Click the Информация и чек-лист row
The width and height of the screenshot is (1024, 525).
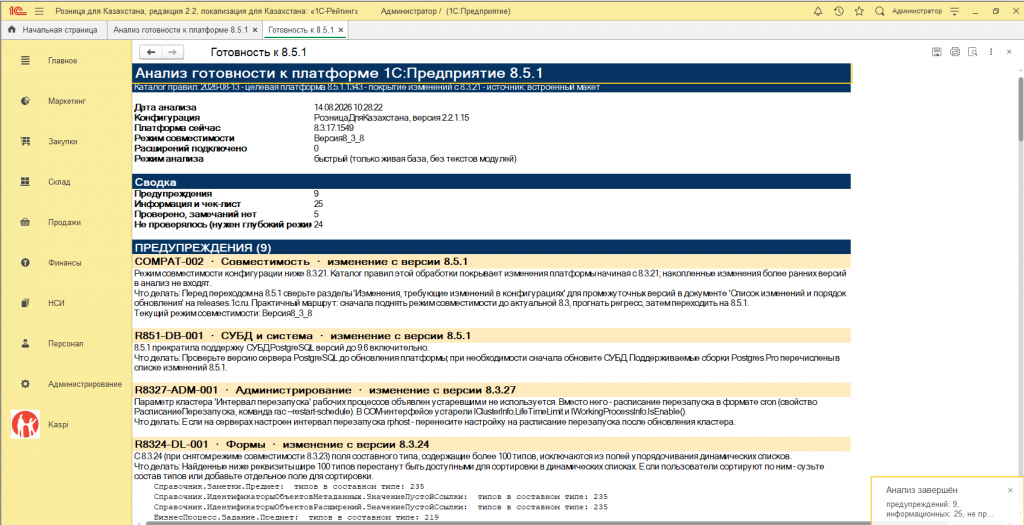pyautogui.click(x=228, y=204)
